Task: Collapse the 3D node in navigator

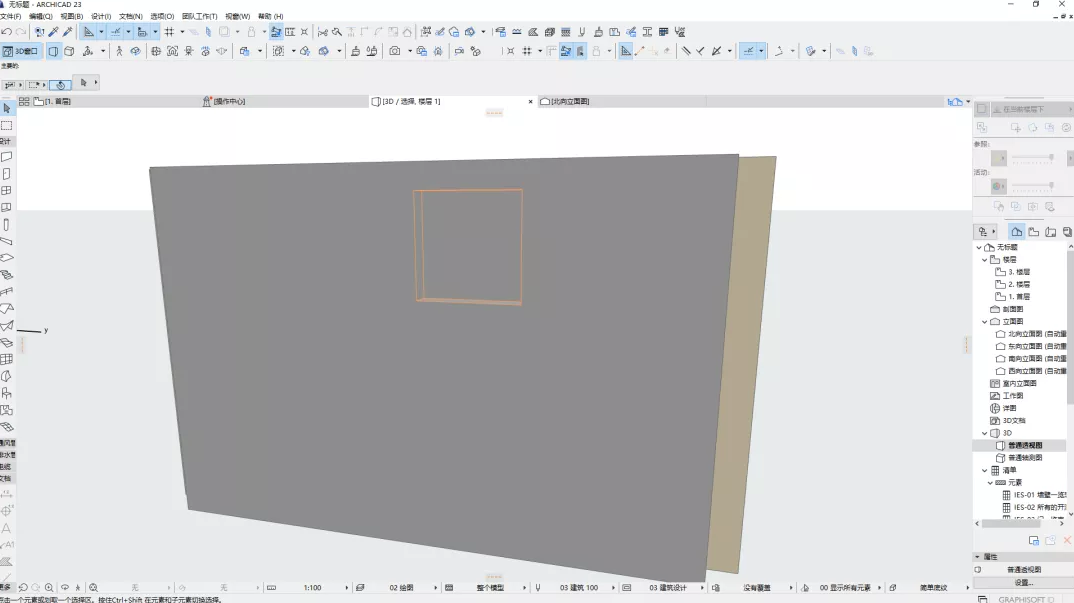Action: (984, 433)
